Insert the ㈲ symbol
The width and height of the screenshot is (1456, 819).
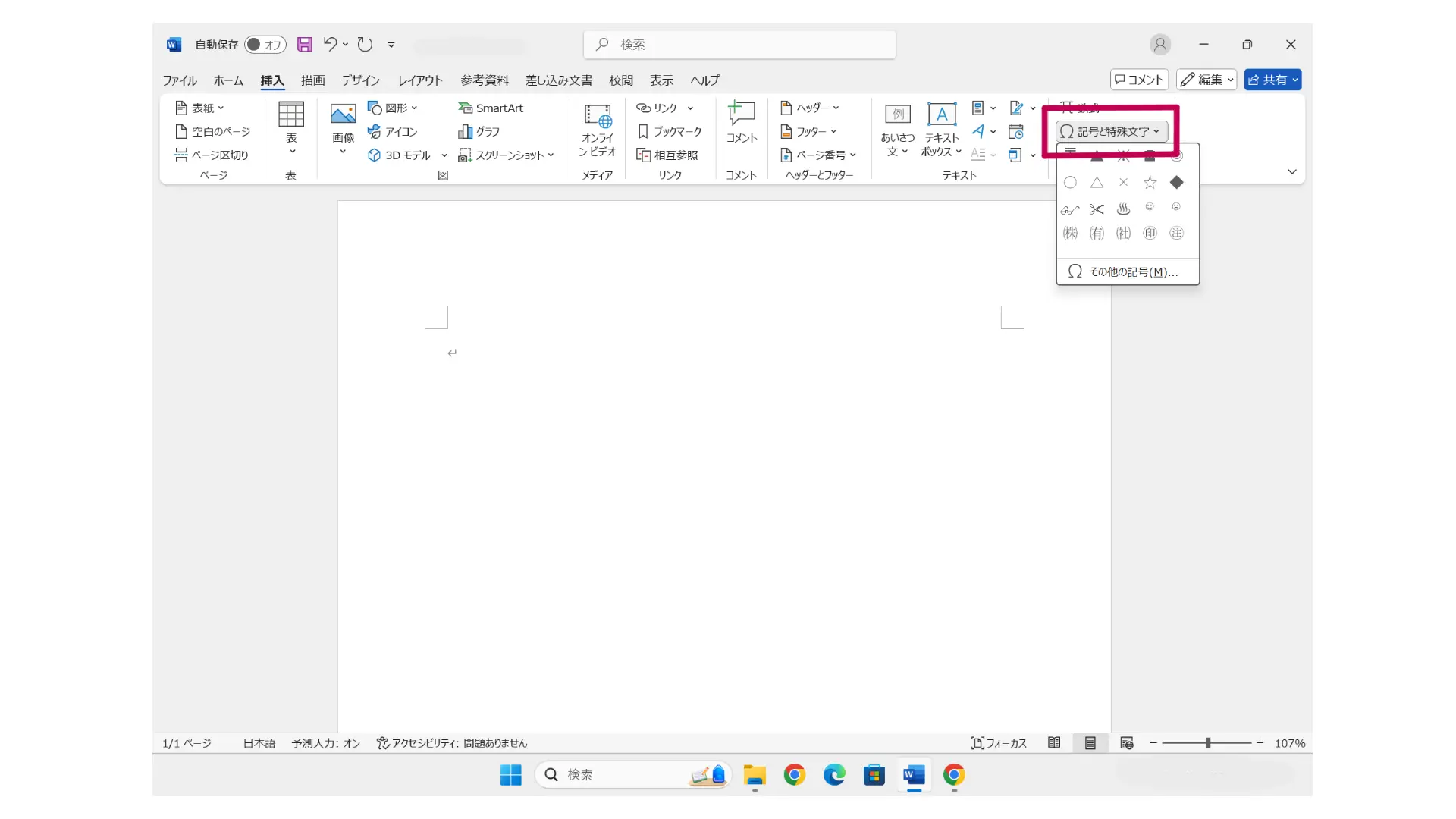click(1097, 234)
